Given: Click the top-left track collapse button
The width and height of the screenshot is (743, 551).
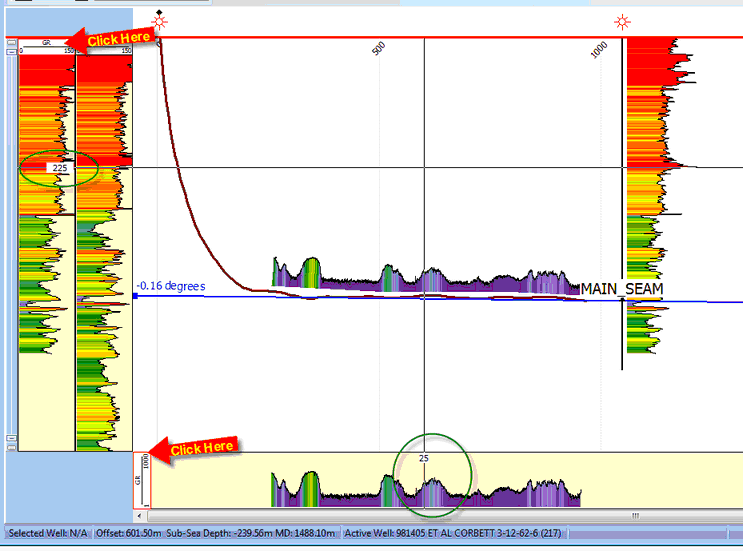Looking at the screenshot, I should 11,42.
